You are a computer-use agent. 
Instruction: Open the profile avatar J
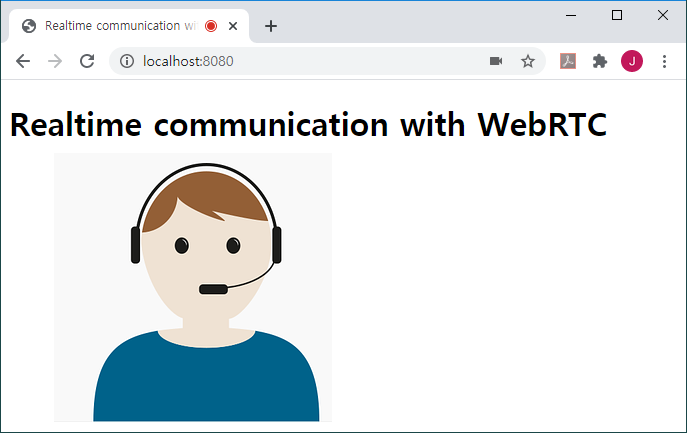pos(632,61)
